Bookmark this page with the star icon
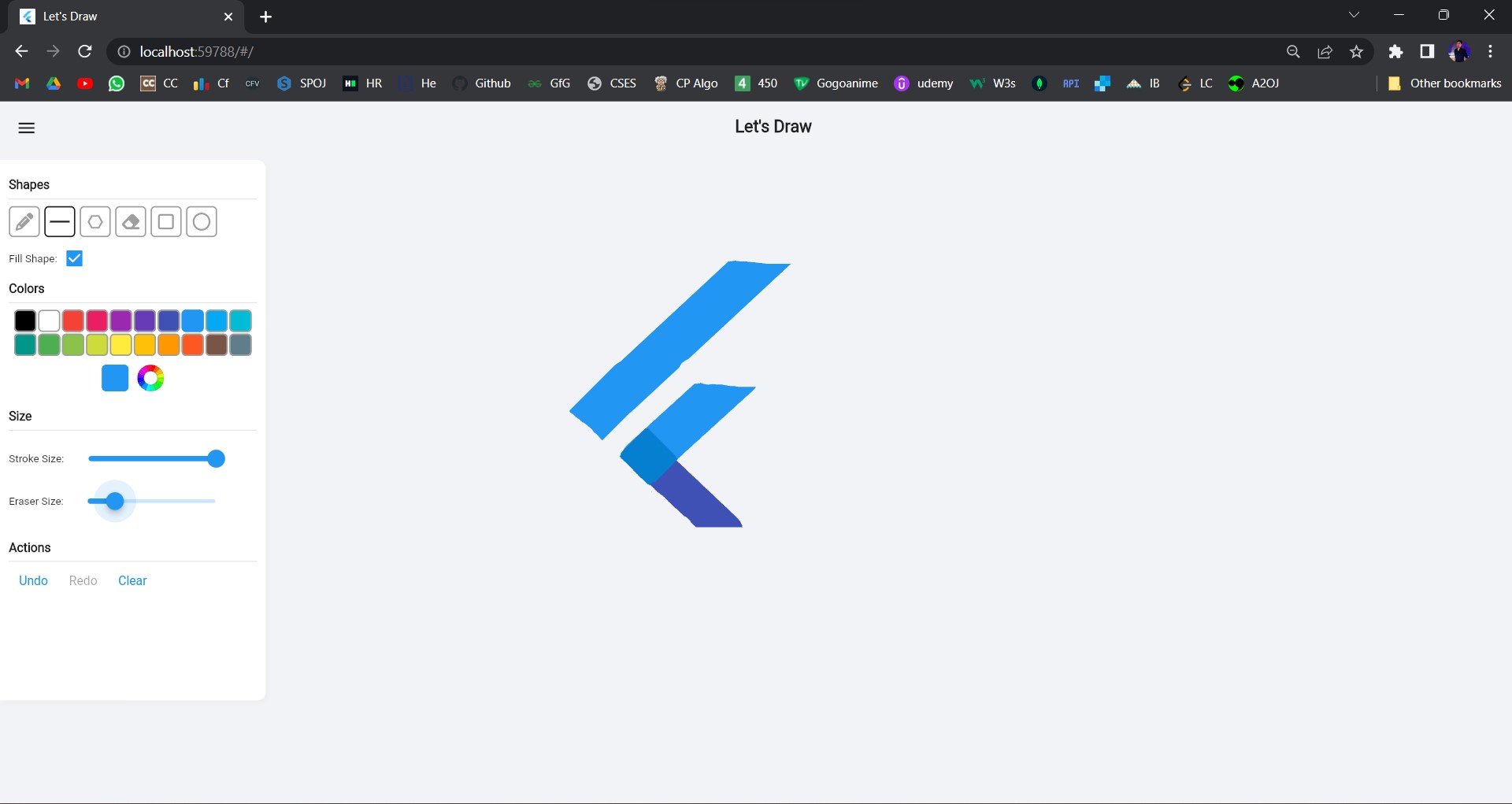The image size is (1512, 804). [x=1356, y=52]
